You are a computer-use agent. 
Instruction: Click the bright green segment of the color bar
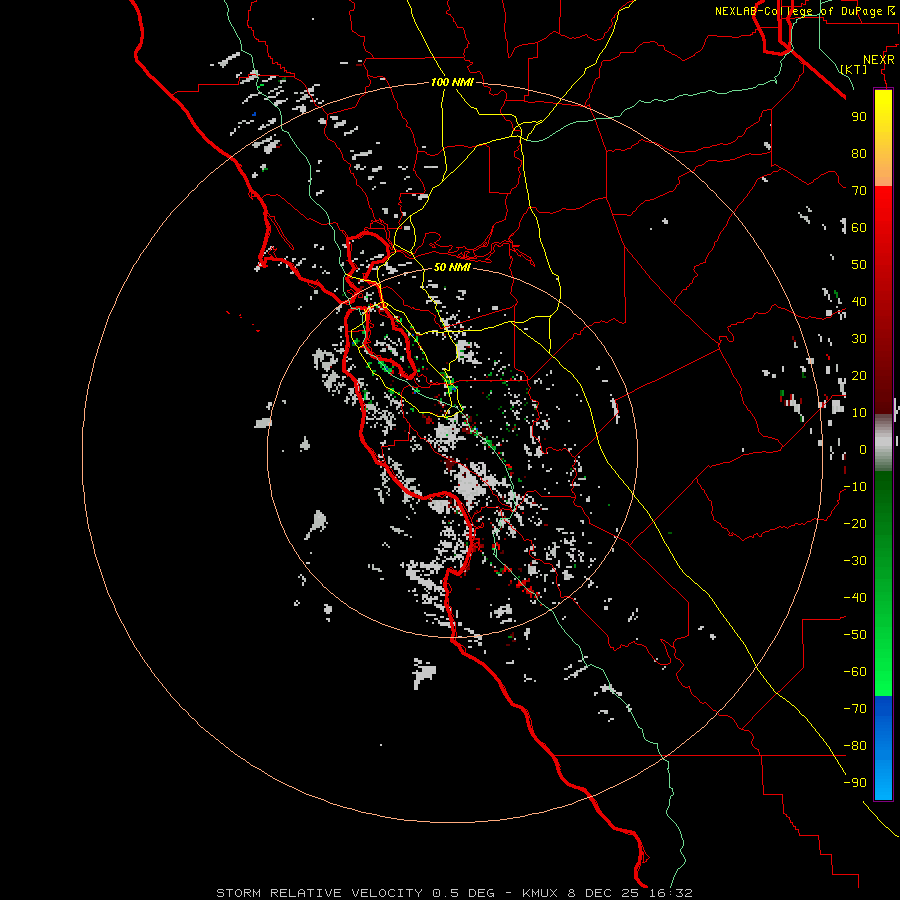click(883, 643)
